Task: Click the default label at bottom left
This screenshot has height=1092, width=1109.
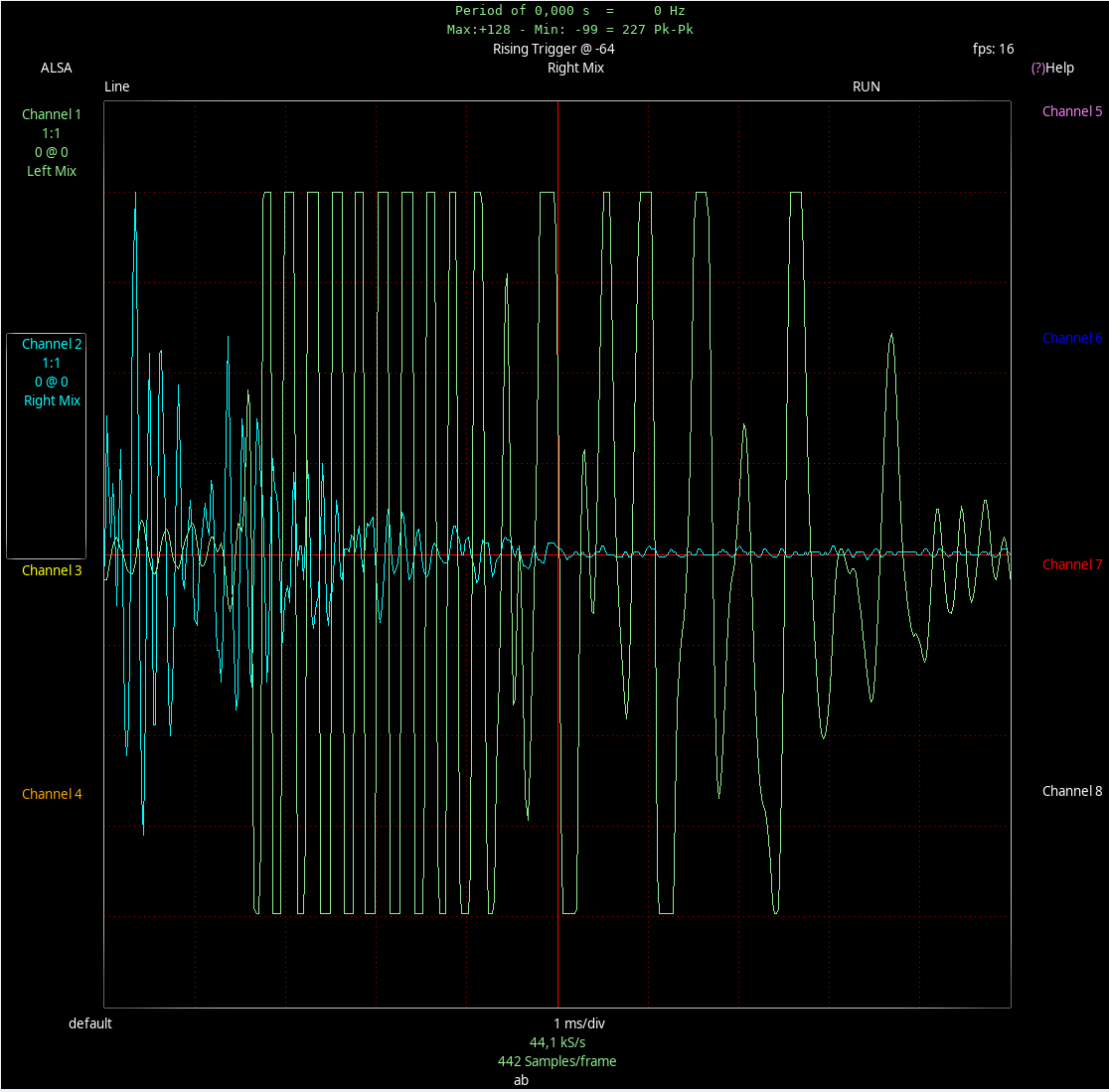Action: point(89,1024)
